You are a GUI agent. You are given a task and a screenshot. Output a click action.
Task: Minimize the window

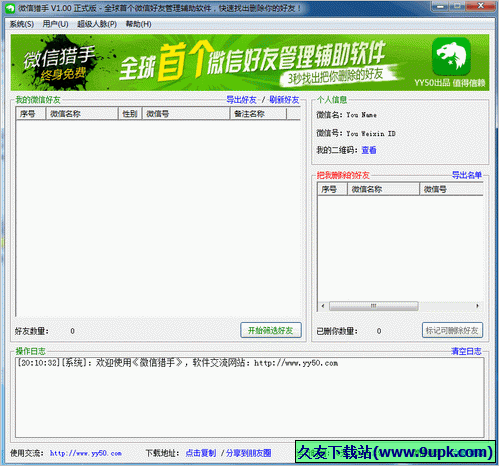point(441,6)
